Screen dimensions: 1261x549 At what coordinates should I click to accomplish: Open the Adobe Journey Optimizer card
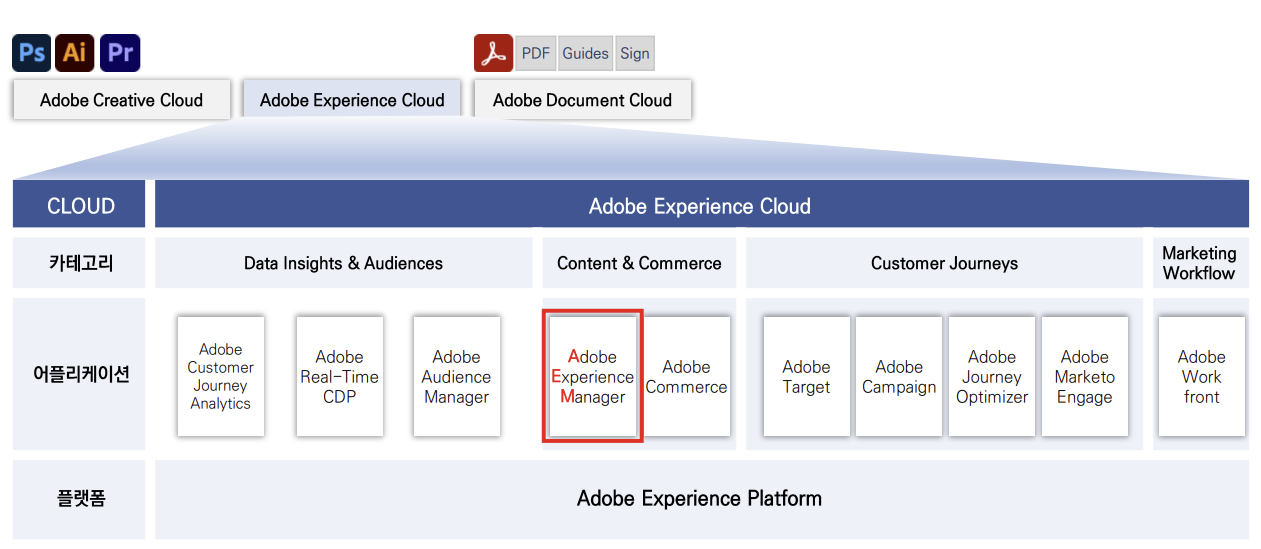click(992, 376)
